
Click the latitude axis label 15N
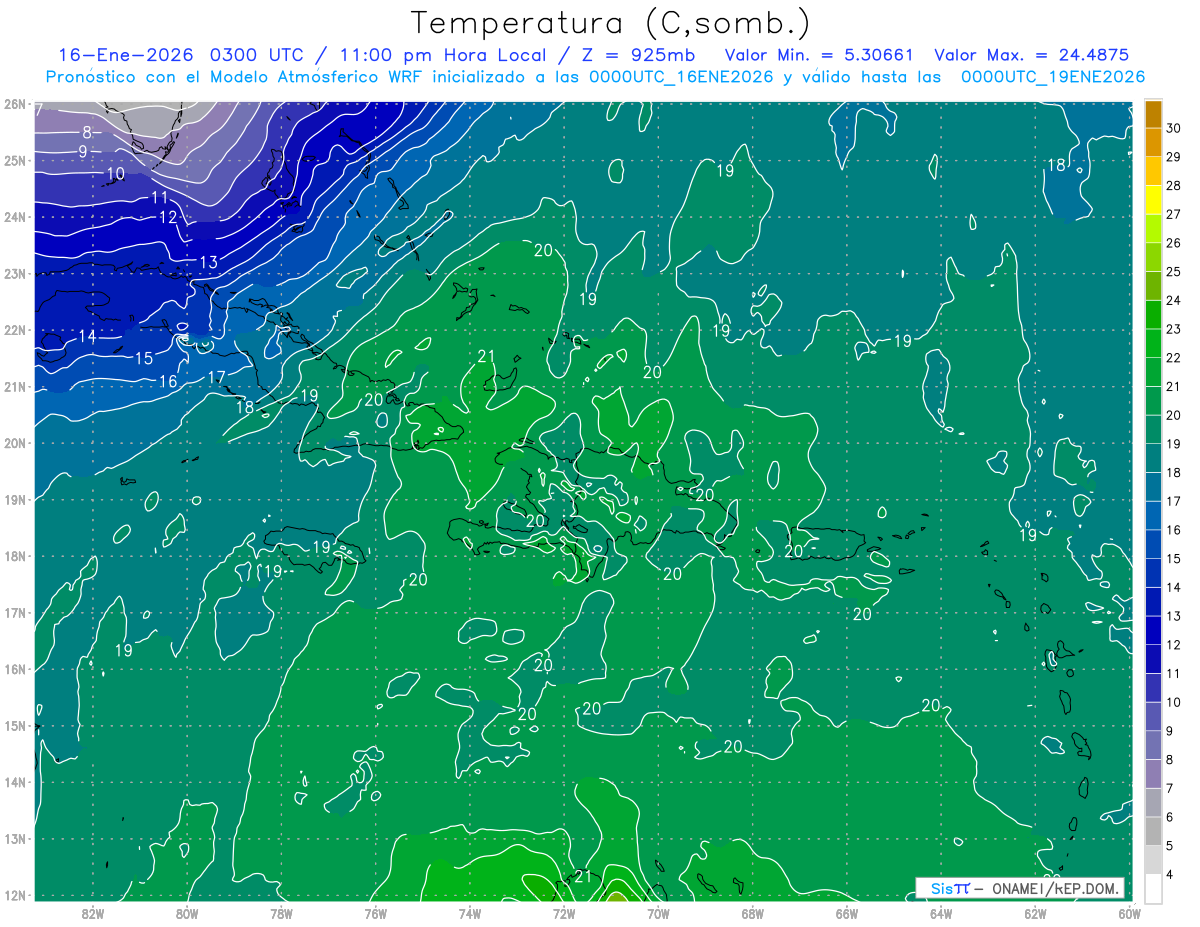pyautogui.click(x=14, y=725)
